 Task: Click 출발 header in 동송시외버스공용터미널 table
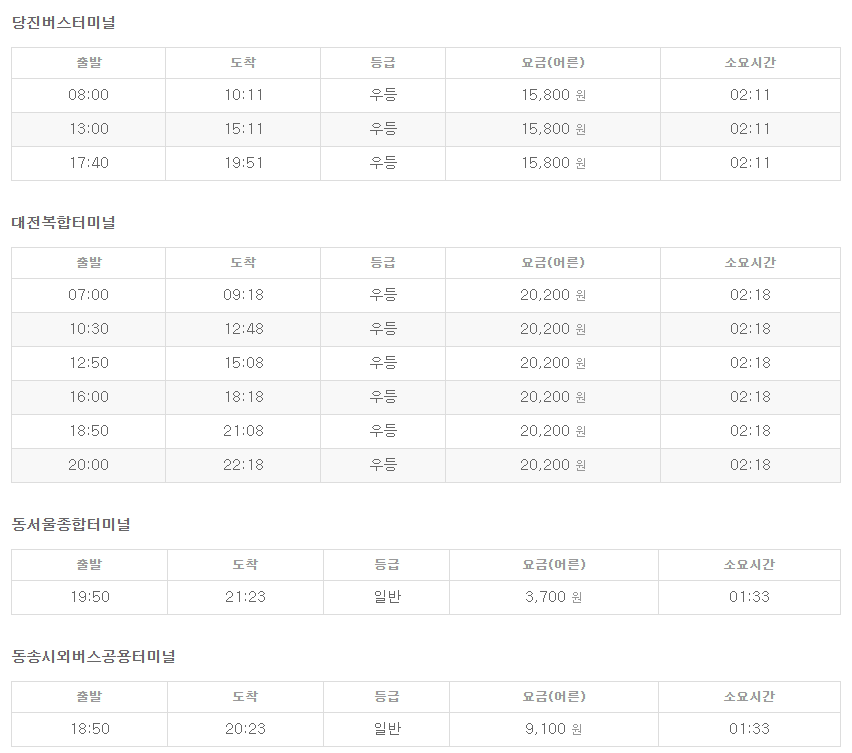[89, 696]
